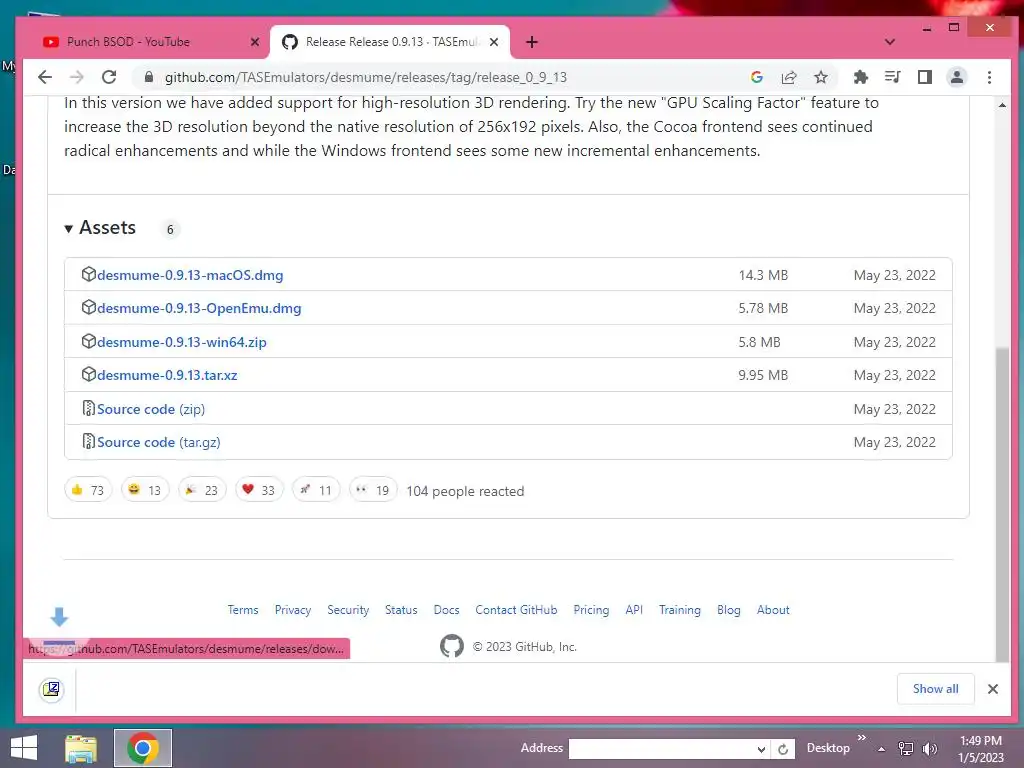Open the Google icon in address bar
1024x768 pixels.
click(x=756, y=77)
